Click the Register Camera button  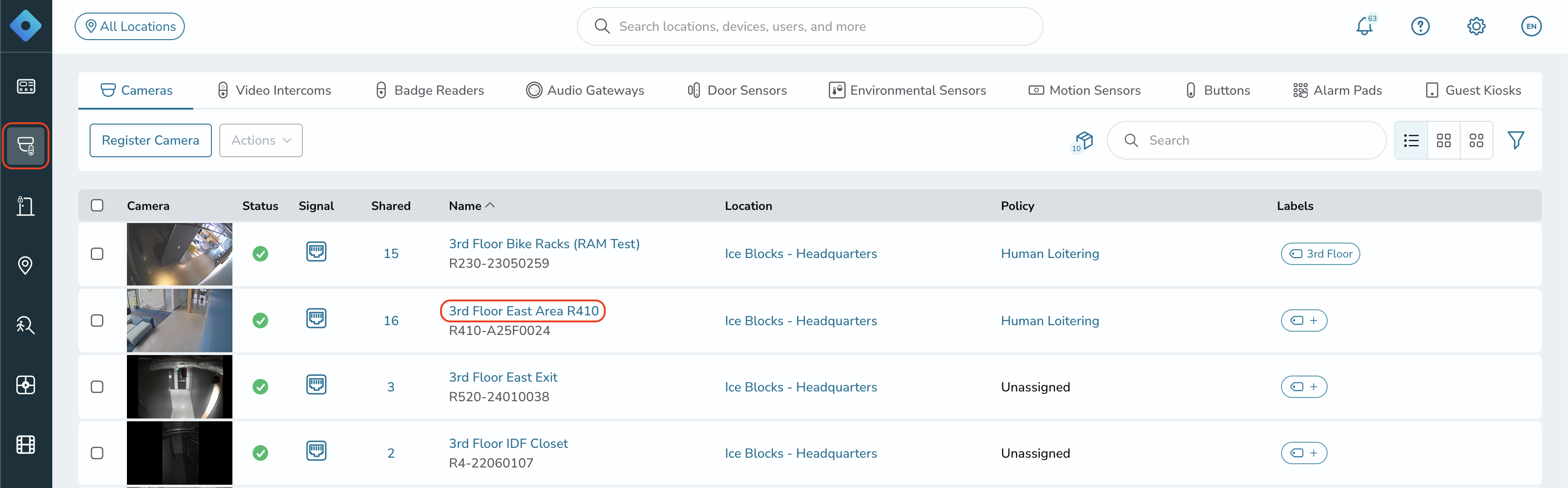[150, 140]
